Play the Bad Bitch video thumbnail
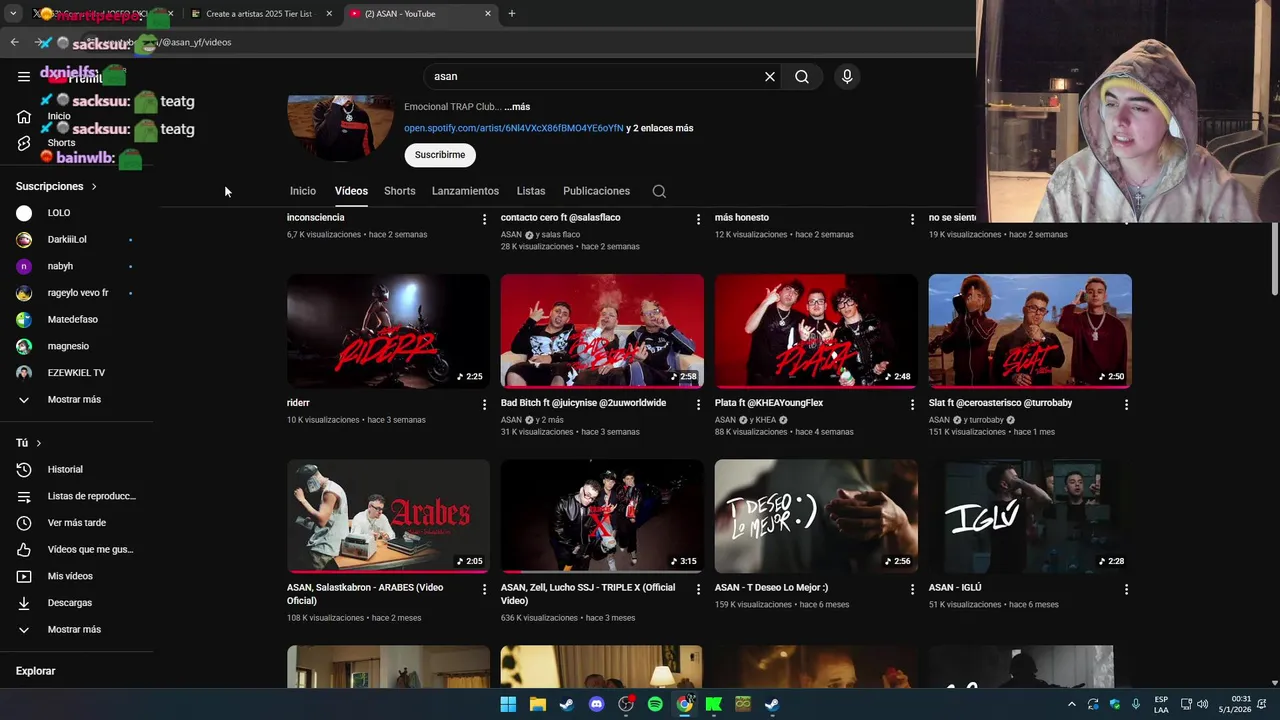This screenshot has height=720, width=1280. [x=602, y=331]
